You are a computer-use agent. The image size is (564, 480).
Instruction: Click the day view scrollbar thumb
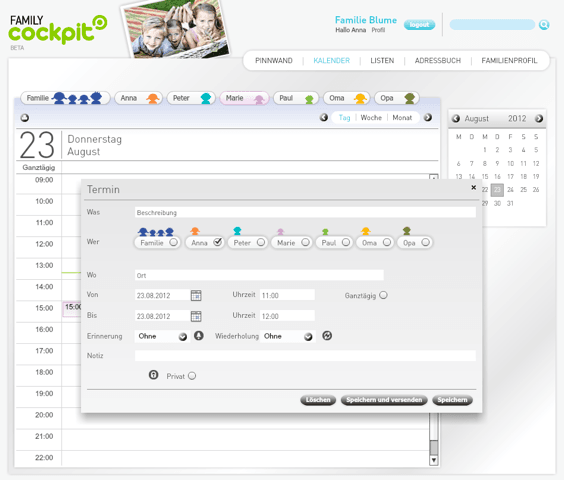coord(434,448)
